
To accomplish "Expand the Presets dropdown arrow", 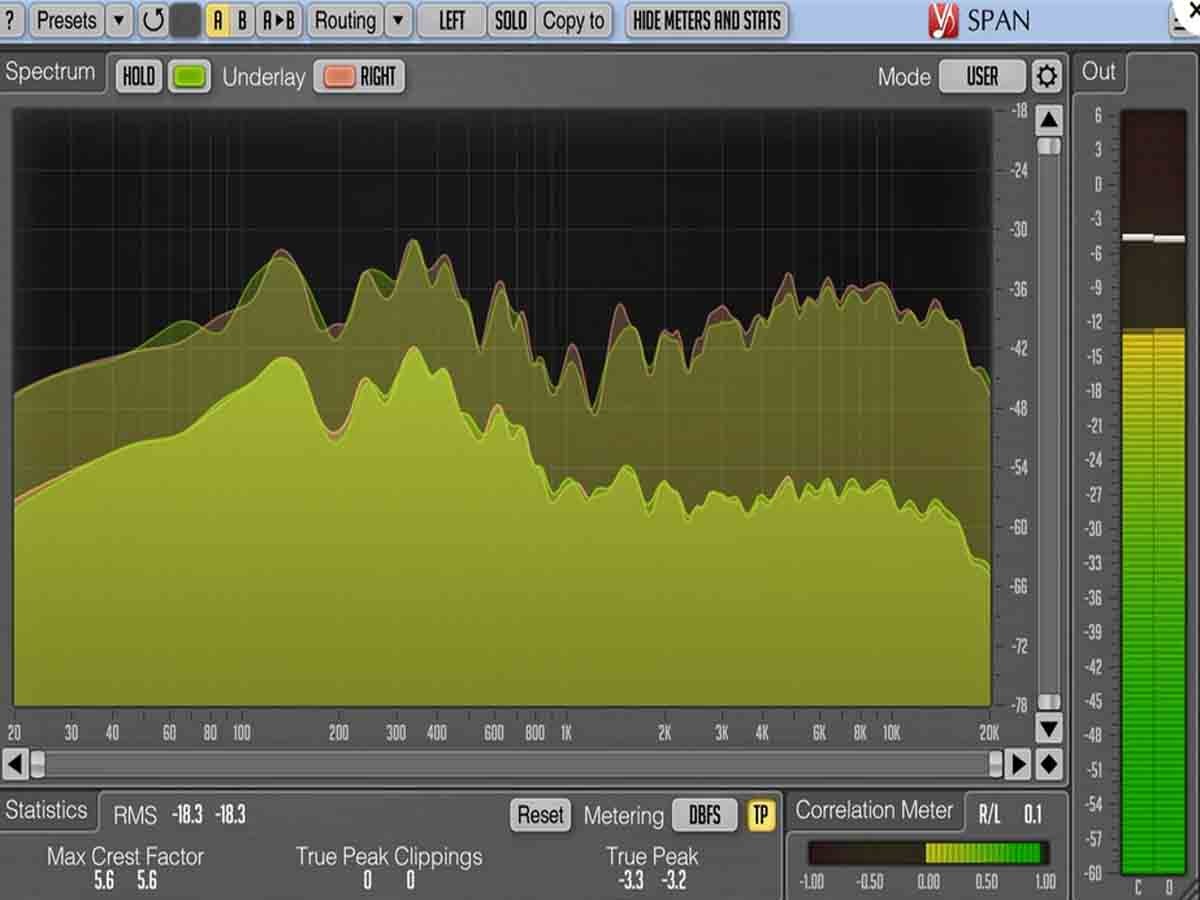I will click(119, 20).
